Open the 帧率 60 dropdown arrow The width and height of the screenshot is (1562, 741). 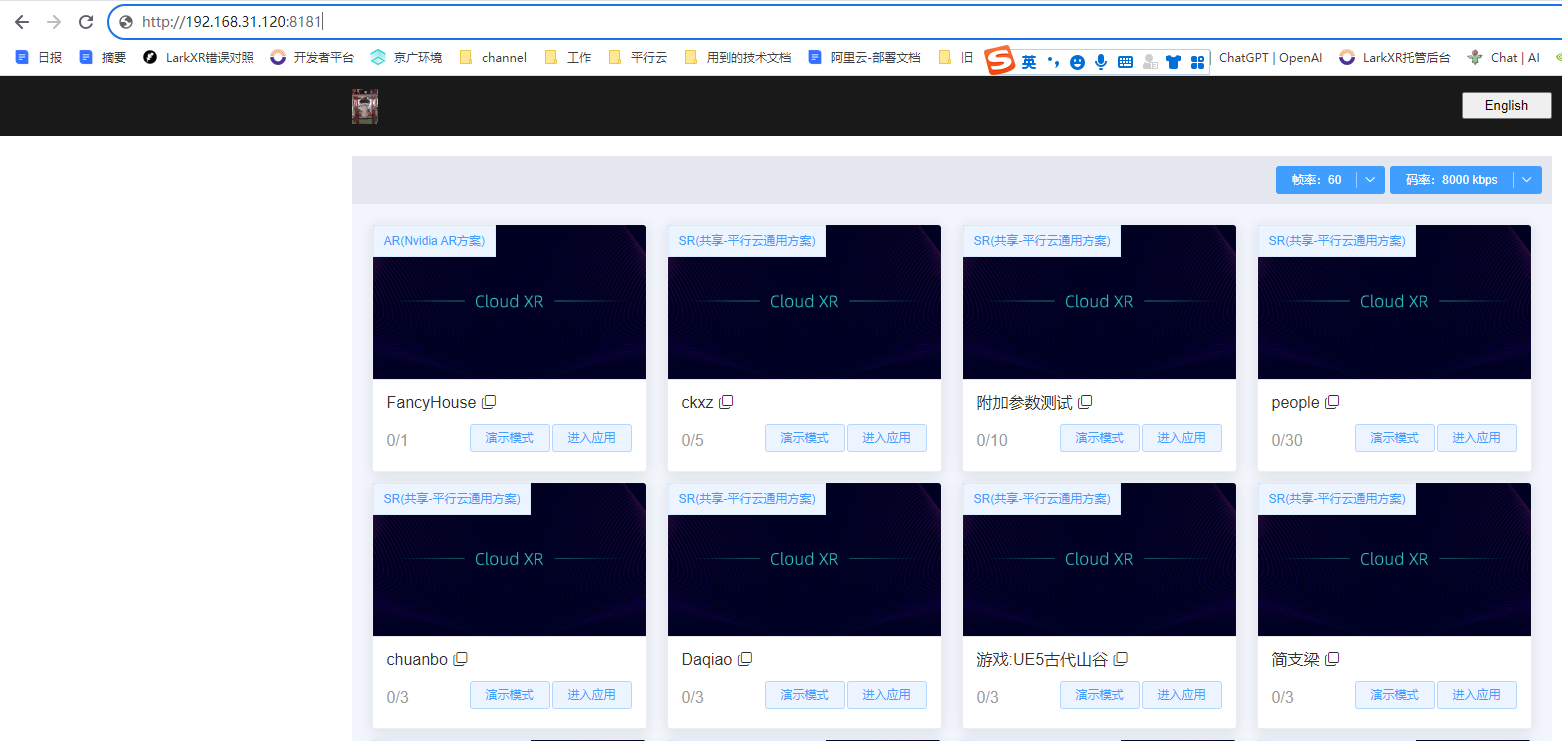click(1370, 180)
